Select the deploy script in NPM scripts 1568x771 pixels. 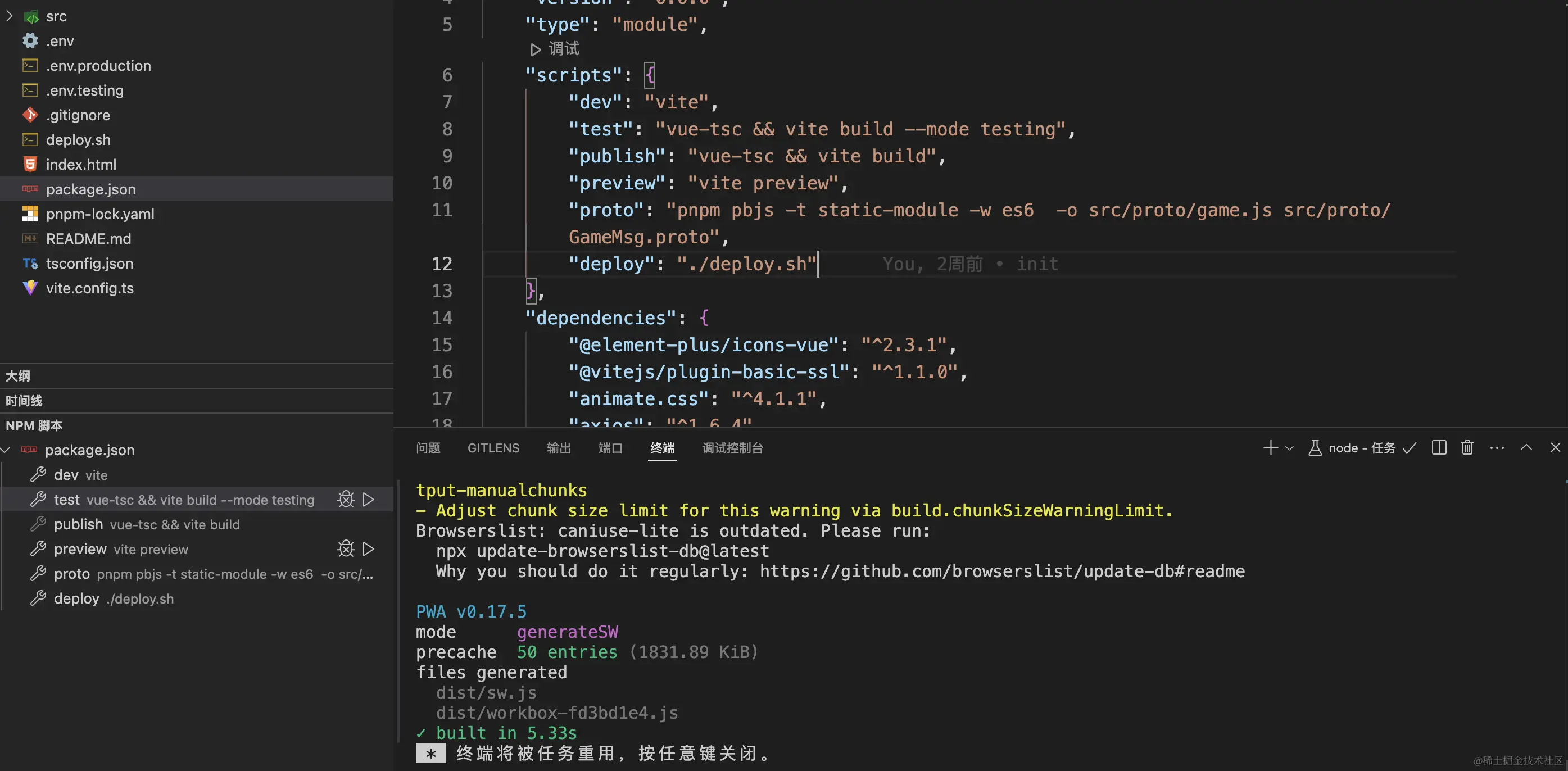tap(76, 599)
